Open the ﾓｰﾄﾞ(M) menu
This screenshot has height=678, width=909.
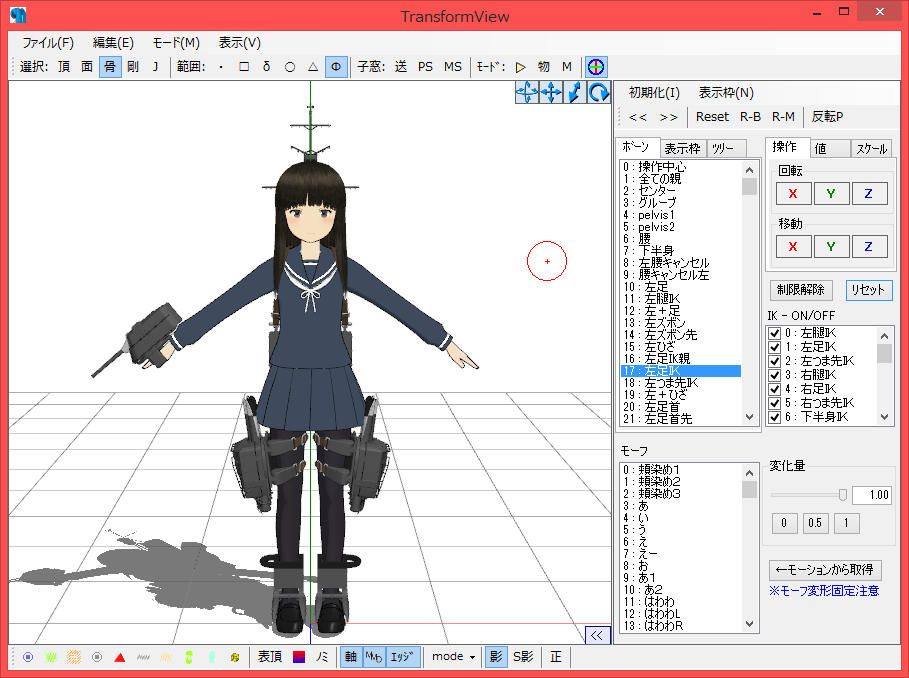(x=176, y=42)
